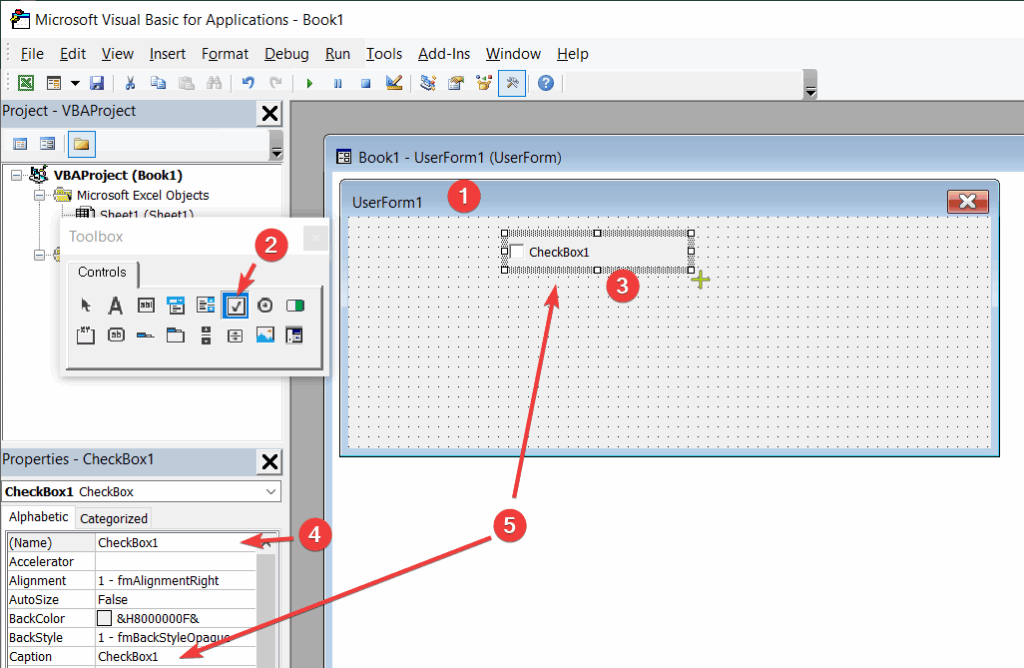Open the CheckBox1 object dropdown in Properties
The image size is (1024, 668).
[x=271, y=492]
